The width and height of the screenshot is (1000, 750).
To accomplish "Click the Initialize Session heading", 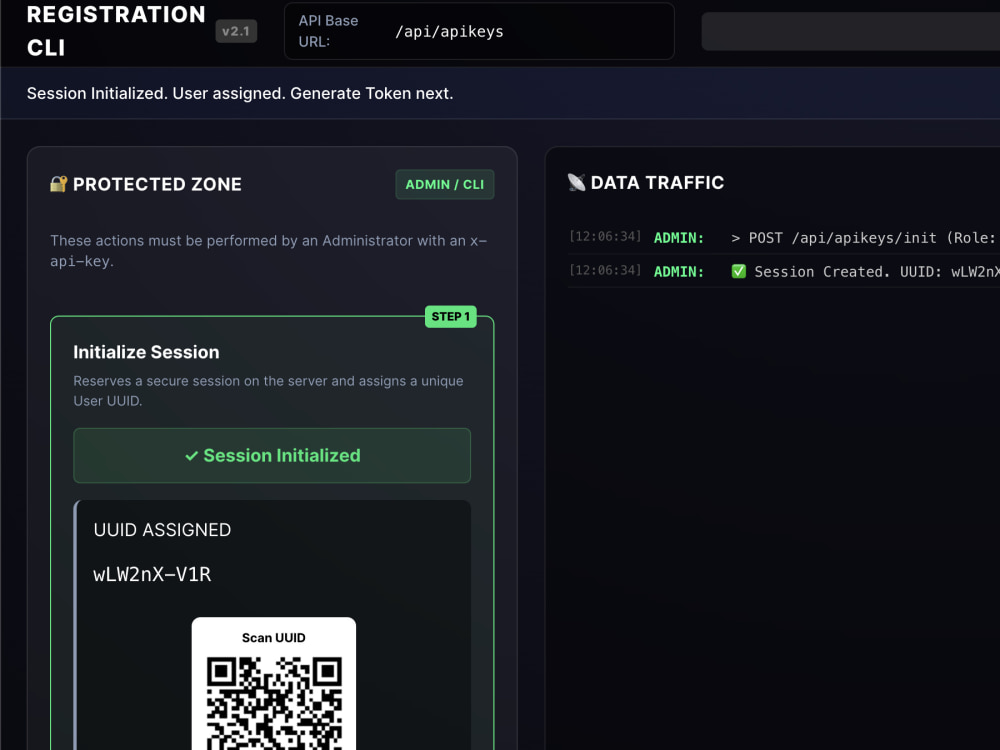I will [146, 352].
